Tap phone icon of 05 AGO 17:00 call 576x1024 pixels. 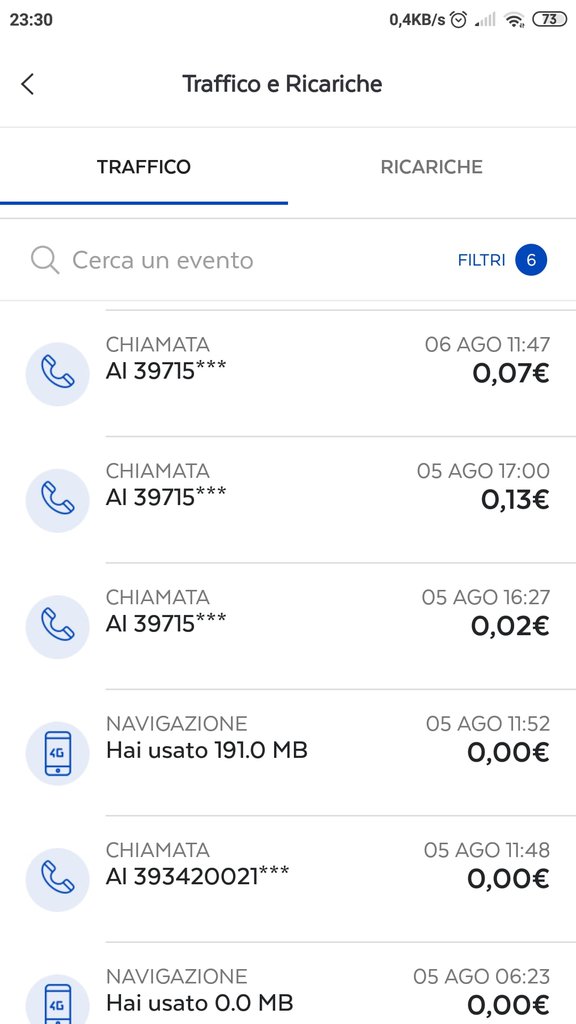pyautogui.click(x=57, y=500)
